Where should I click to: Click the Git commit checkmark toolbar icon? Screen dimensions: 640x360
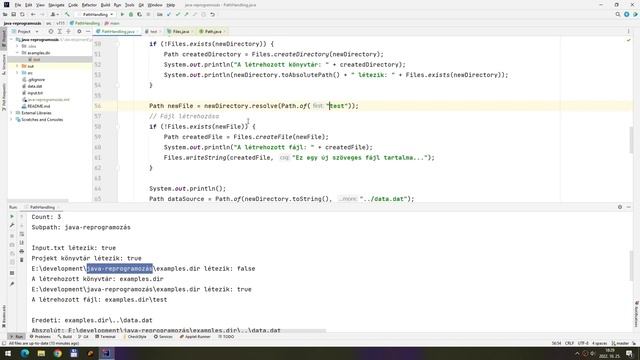tap(178, 14)
